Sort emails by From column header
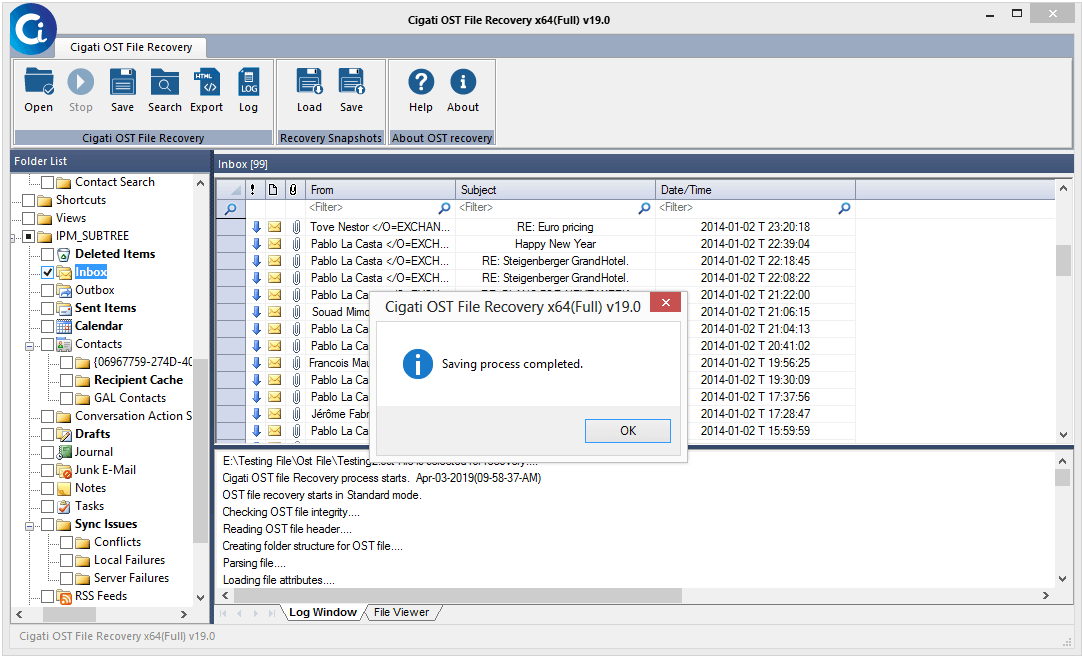 click(x=380, y=190)
